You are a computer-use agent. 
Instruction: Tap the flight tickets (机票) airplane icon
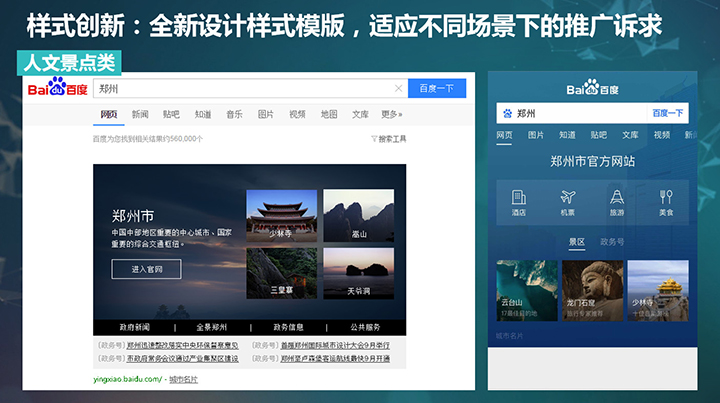pyautogui.click(x=568, y=200)
